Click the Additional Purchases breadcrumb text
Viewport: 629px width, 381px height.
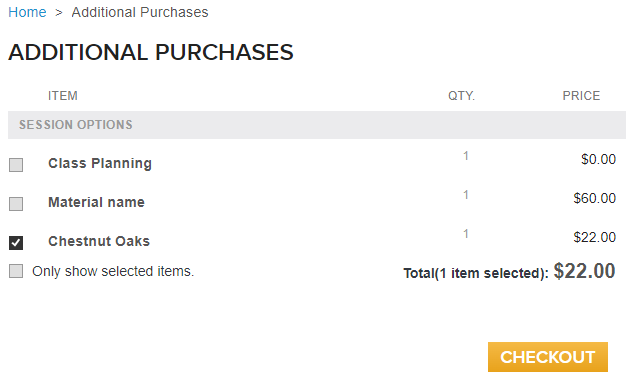pyautogui.click(x=140, y=12)
